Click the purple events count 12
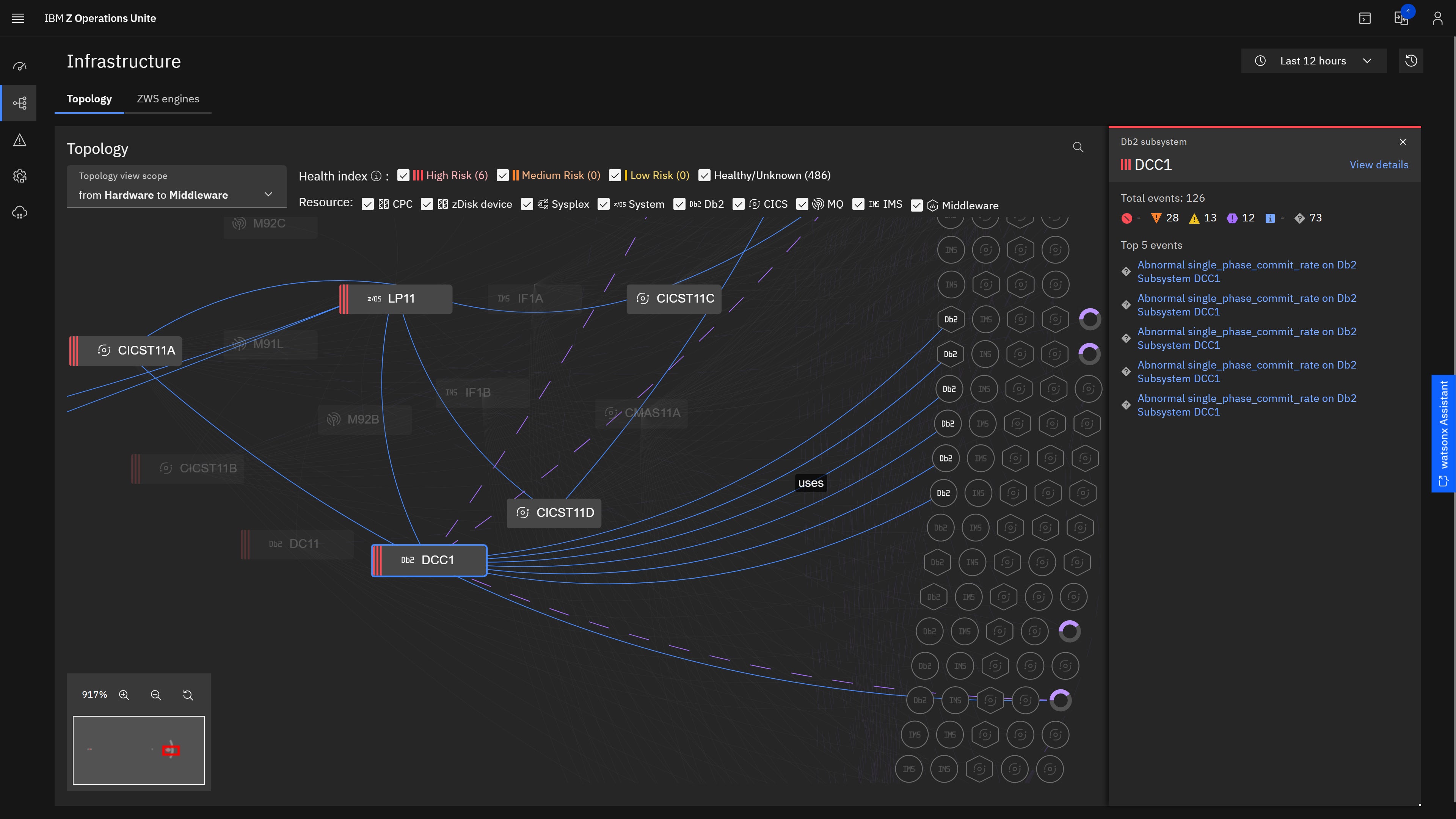 1248,218
